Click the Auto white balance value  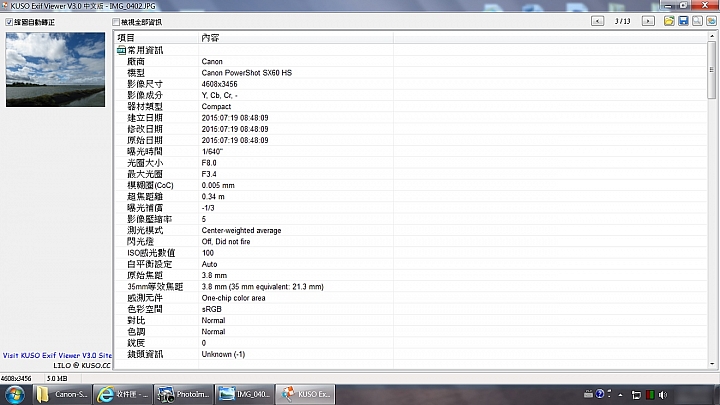click(x=209, y=264)
